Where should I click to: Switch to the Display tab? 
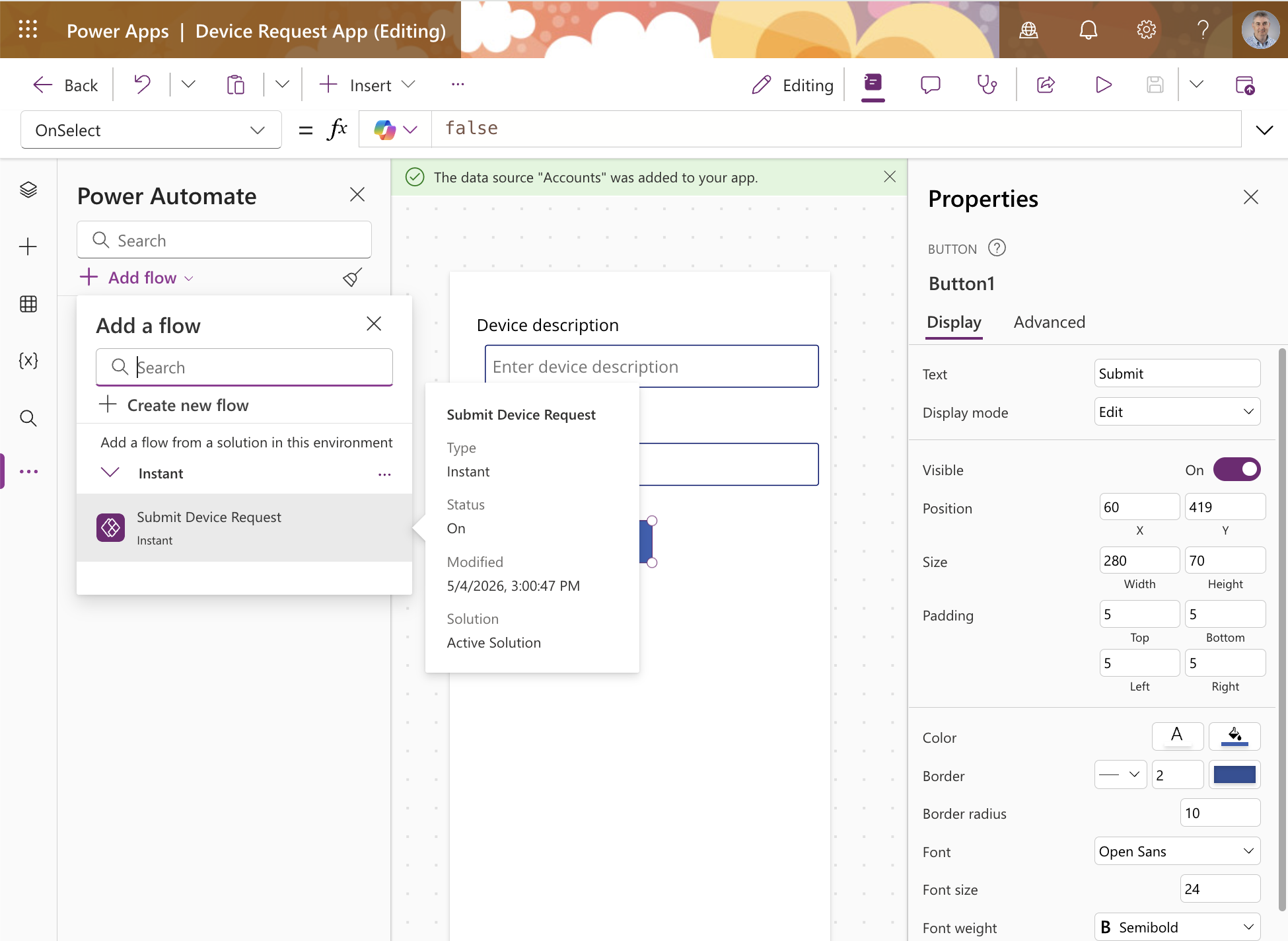point(954,322)
